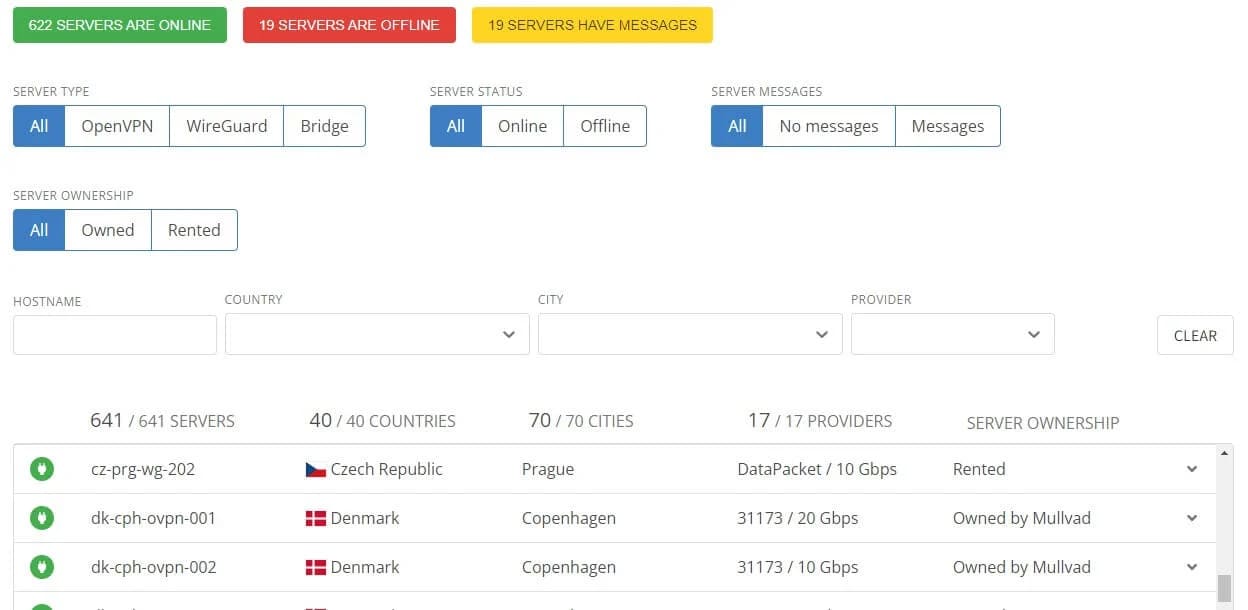The width and height of the screenshot is (1248, 610).
Task: Open the City dropdown
Action: point(690,335)
